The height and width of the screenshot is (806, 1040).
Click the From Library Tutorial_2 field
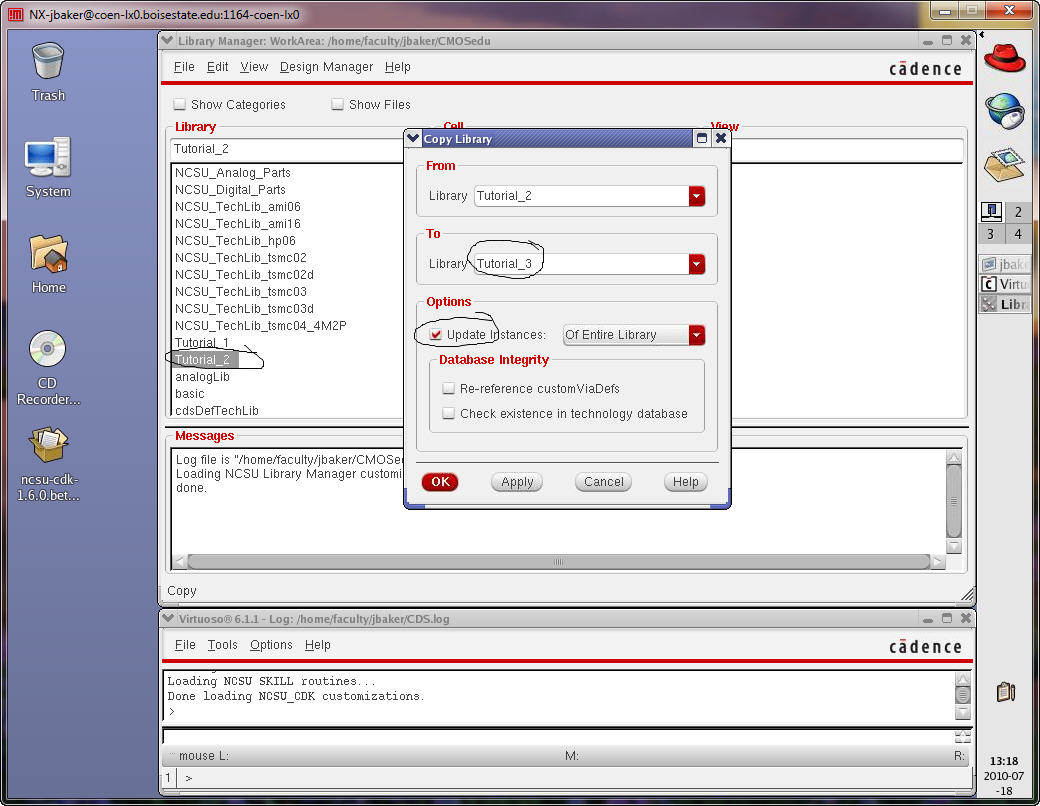[582, 196]
